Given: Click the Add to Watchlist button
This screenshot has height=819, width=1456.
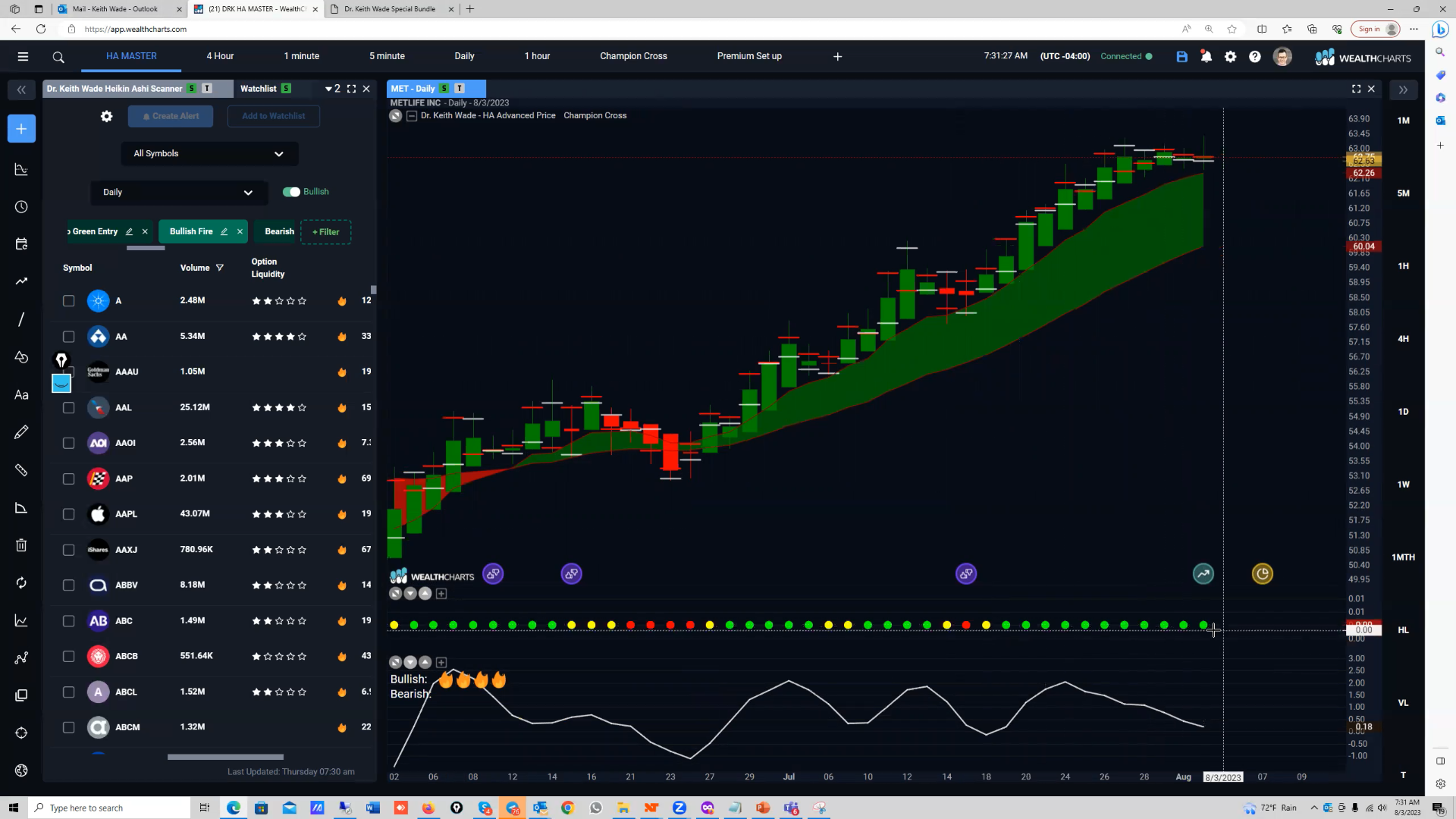Looking at the screenshot, I should pos(274,116).
